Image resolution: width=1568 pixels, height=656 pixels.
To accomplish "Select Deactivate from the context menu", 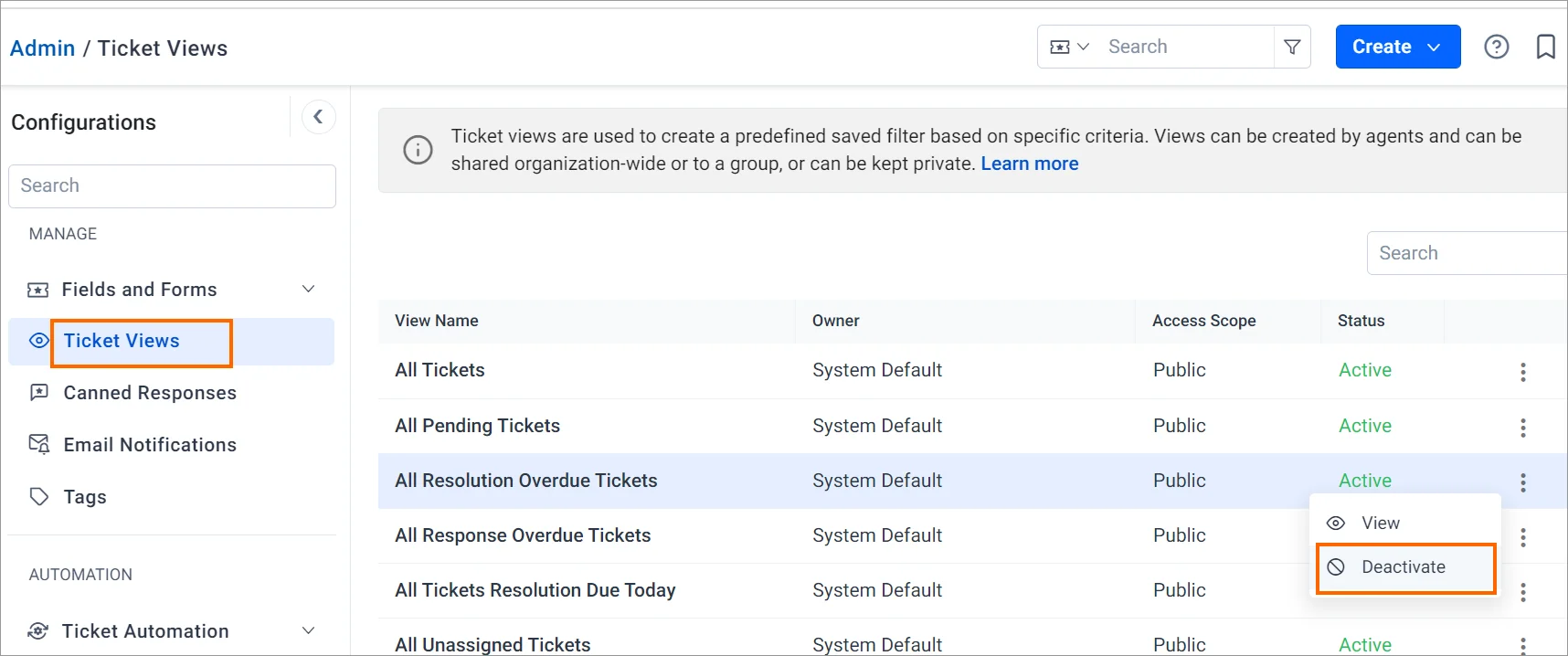I will [1404, 567].
